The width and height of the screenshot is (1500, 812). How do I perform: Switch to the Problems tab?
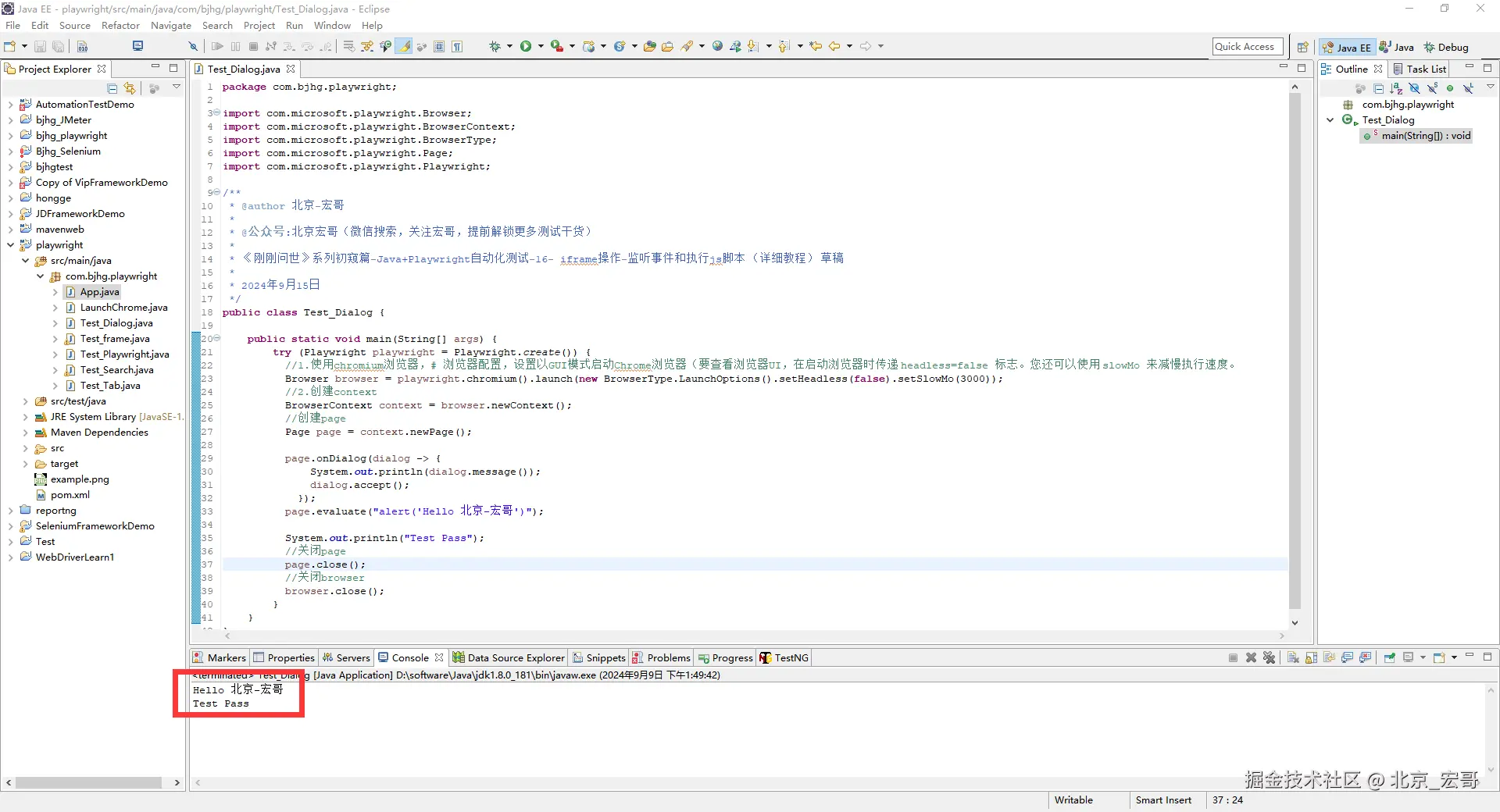661,657
